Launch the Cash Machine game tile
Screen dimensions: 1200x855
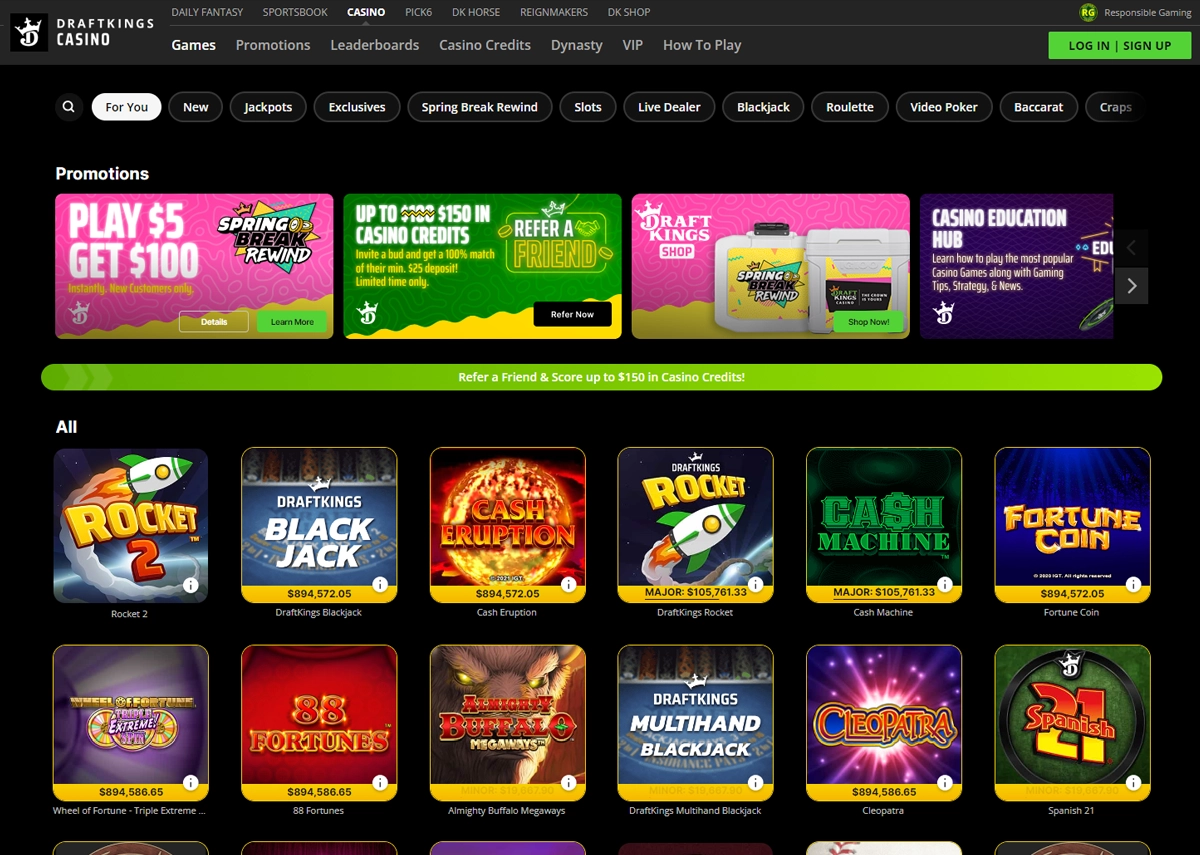tap(884, 525)
